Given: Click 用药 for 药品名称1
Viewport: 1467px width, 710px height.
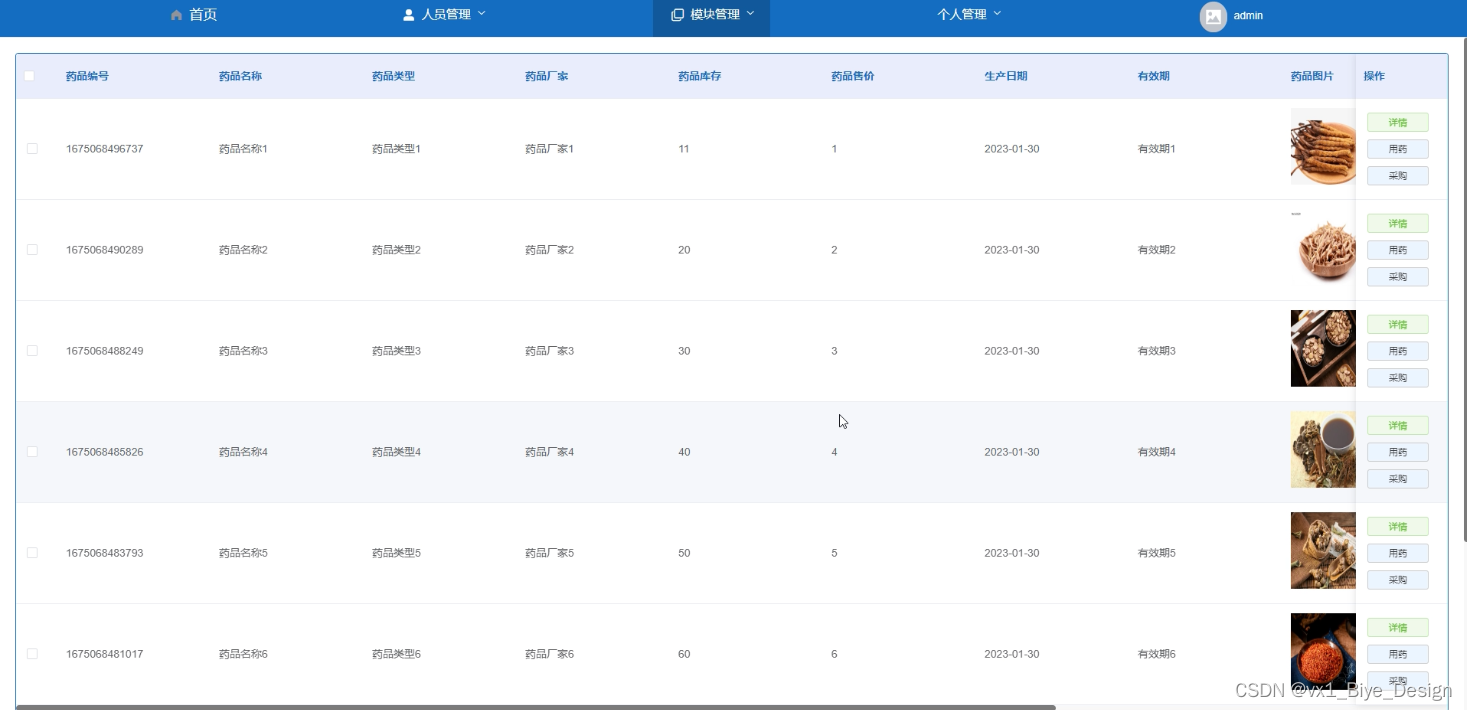Looking at the screenshot, I should pos(1398,150).
